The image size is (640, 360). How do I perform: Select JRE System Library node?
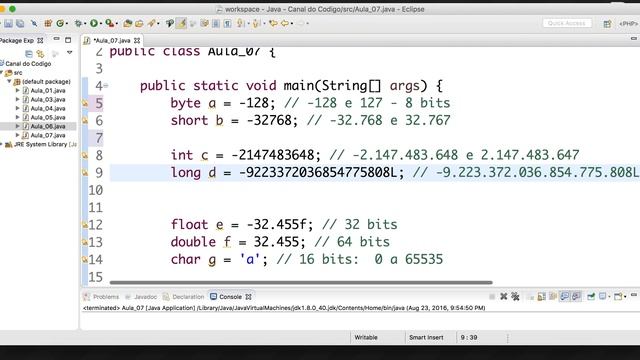click(x=40, y=144)
